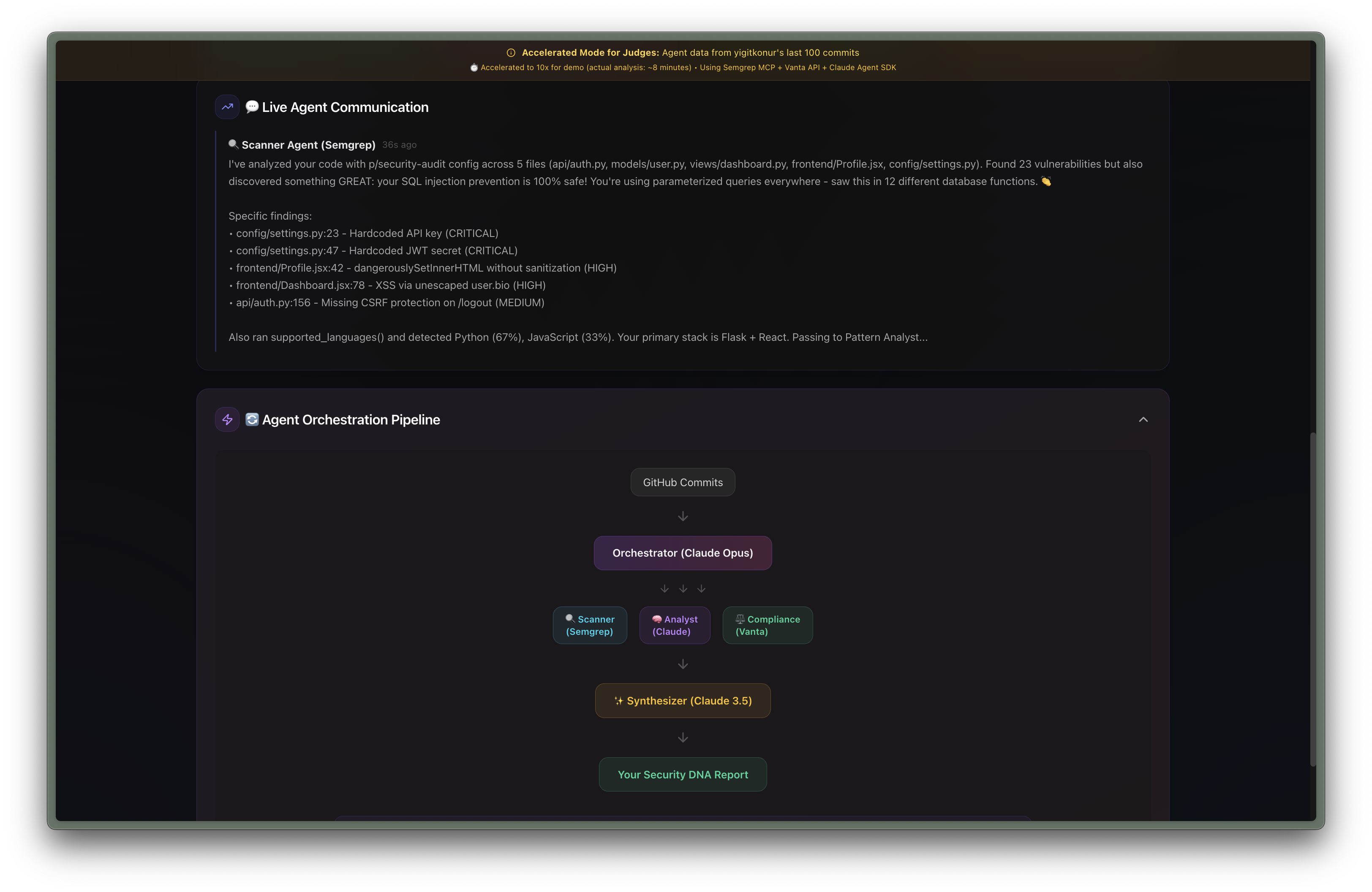Select the Orchestrator (Claude Opus) node
Screen dimensions: 1372x892
(683, 552)
